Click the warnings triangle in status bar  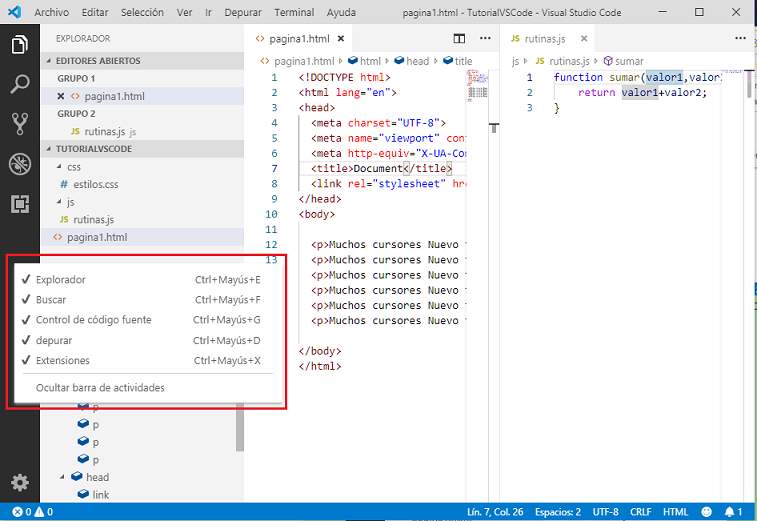click(x=43, y=512)
